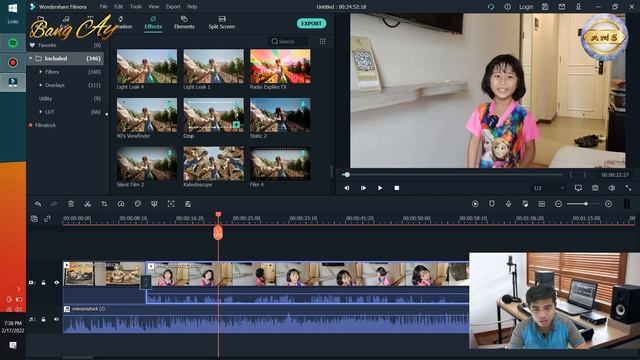Expand the LUT category
This screenshot has width=640, height=360.
point(41,111)
